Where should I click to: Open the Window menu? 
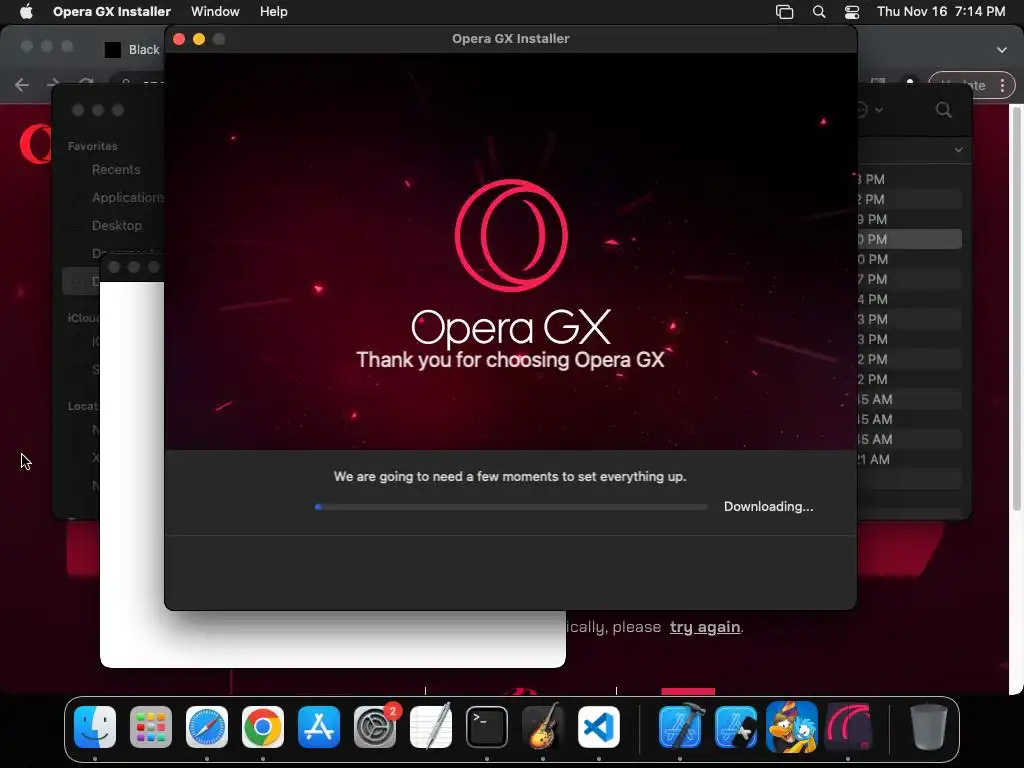tap(216, 12)
